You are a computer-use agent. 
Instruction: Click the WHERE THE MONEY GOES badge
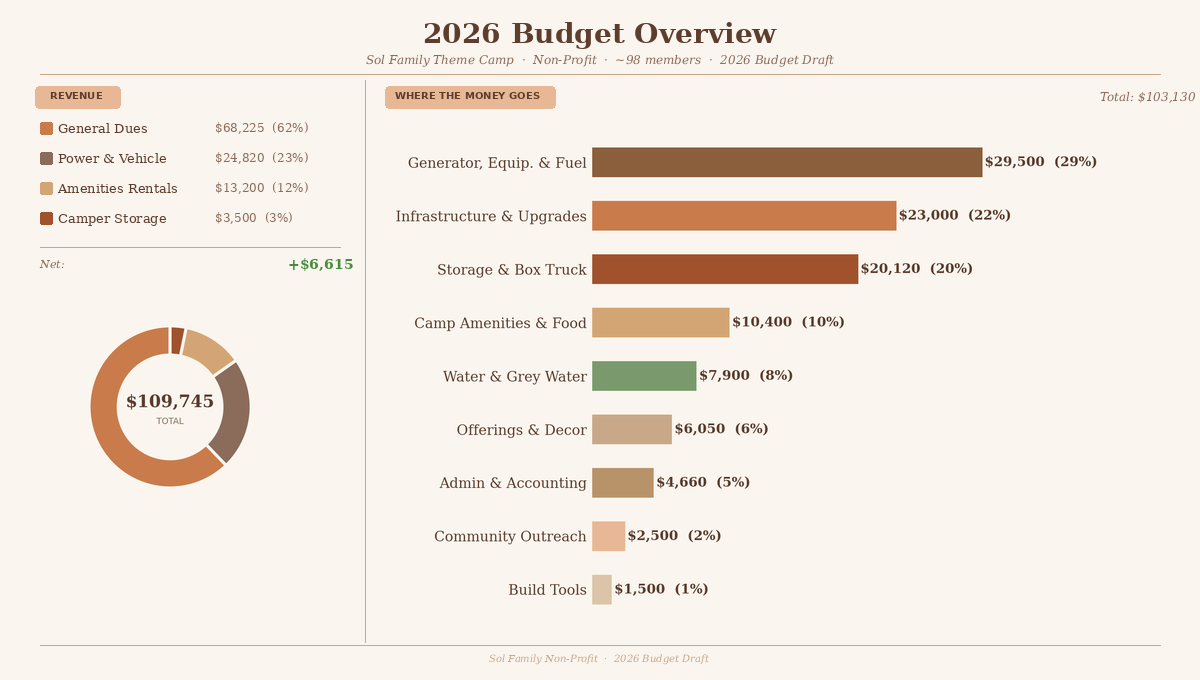[x=470, y=97]
